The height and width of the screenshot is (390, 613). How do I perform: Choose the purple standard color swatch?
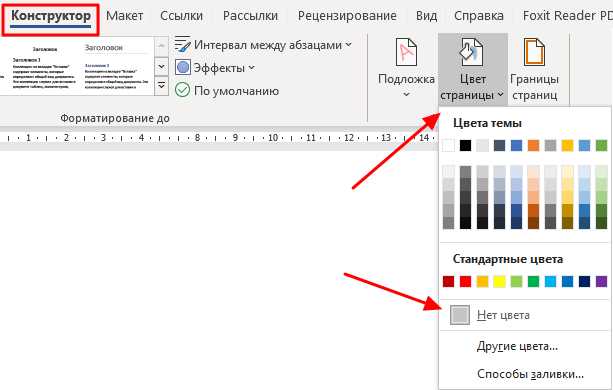click(x=601, y=281)
